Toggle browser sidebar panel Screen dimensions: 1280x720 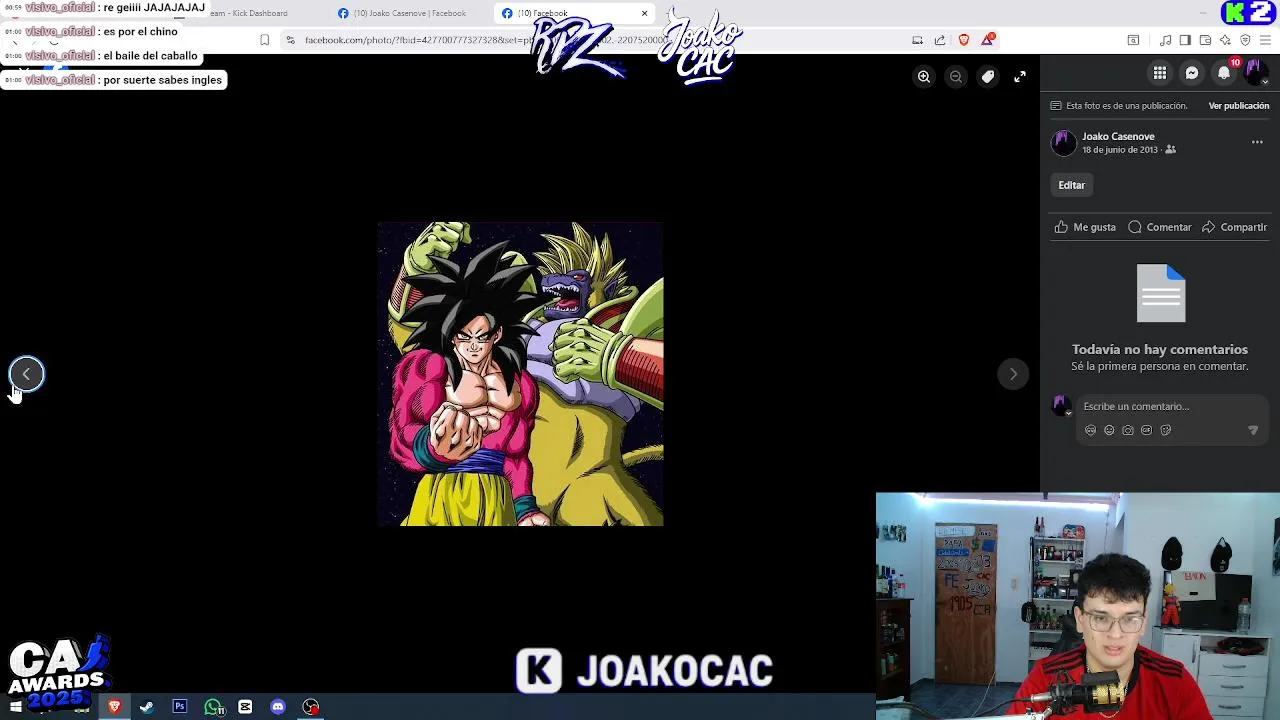[1185, 40]
